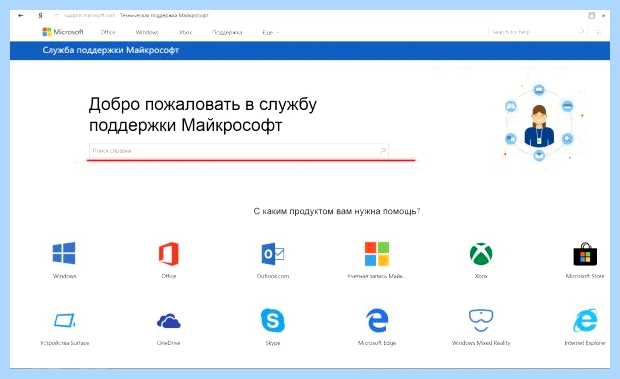Open the Microsoft account four-color icon

tap(377, 254)
